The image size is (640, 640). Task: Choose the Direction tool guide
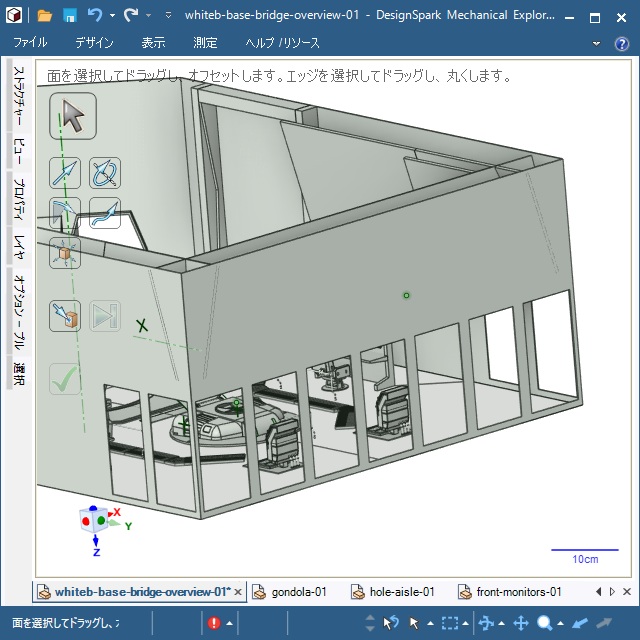pyautogui.click(x=65, y=173)
